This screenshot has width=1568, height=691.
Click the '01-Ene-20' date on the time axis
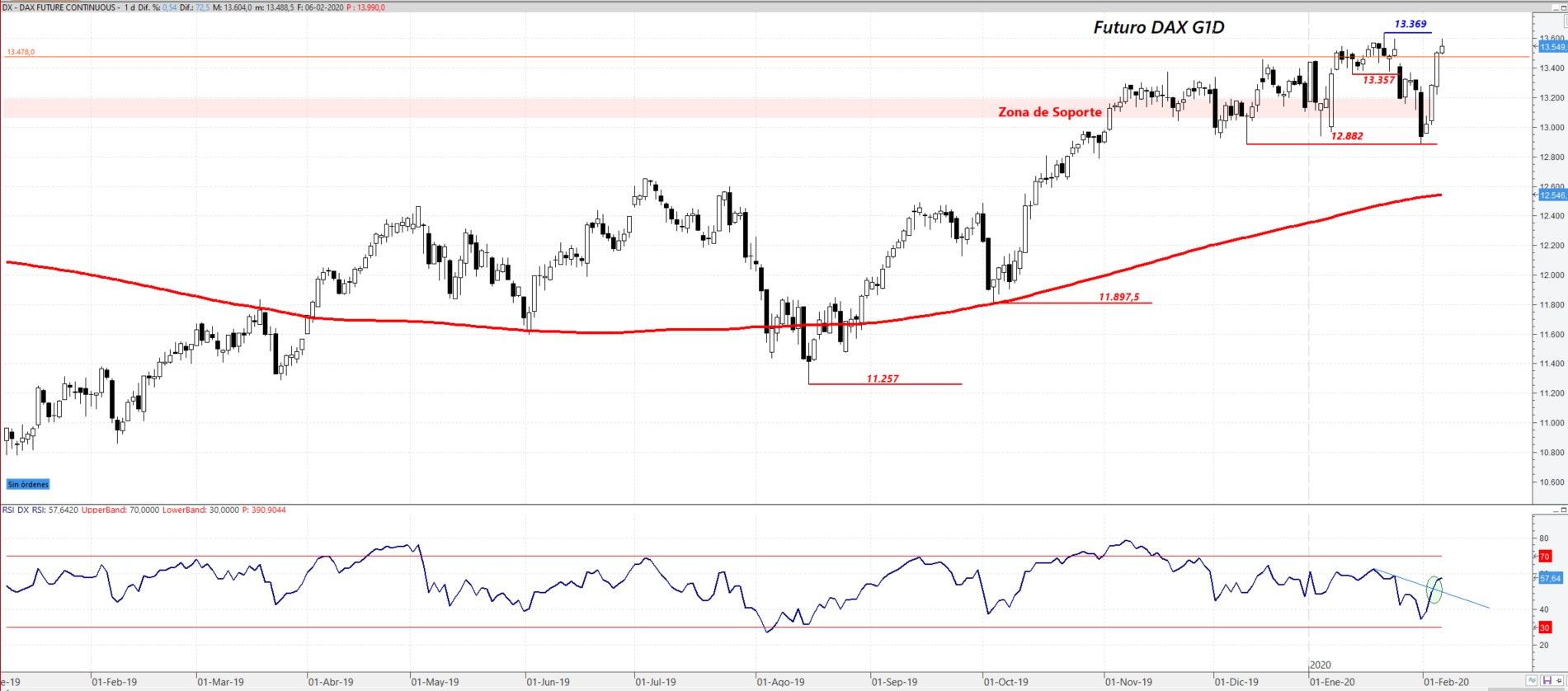pyautogui.click(x=1332, y=682)
